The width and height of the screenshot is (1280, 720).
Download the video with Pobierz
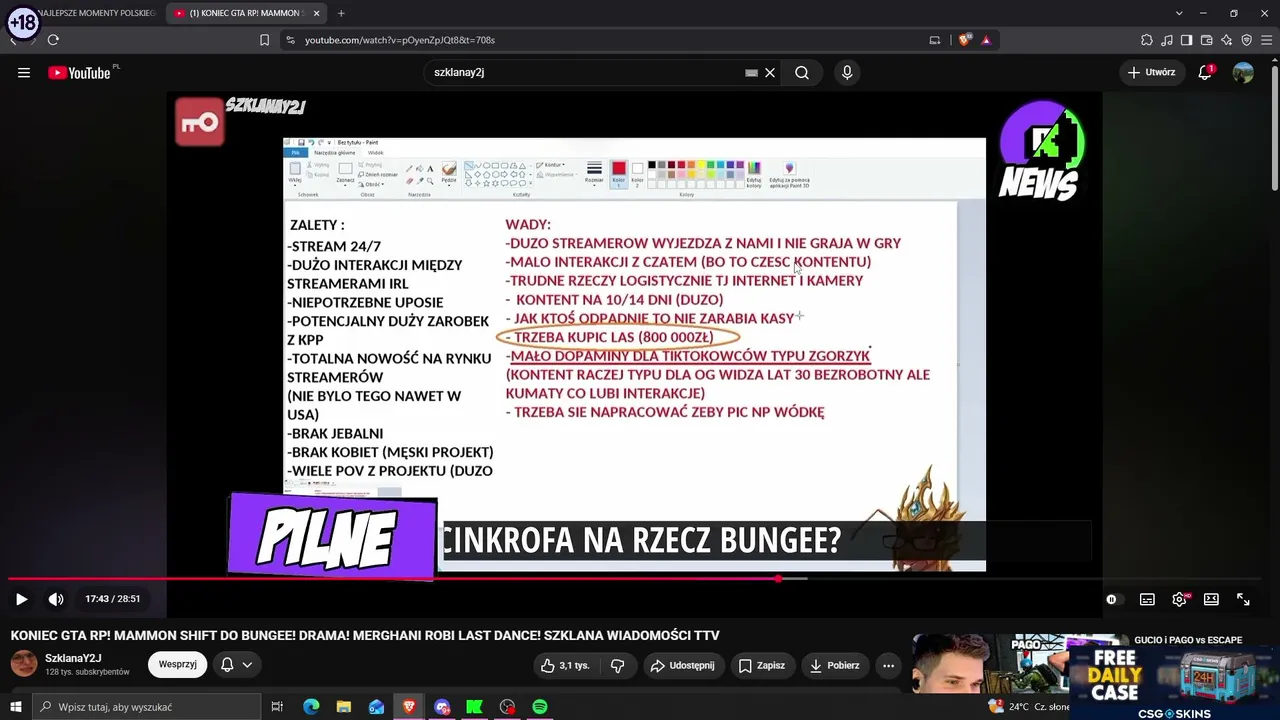(x=834, y=665)
